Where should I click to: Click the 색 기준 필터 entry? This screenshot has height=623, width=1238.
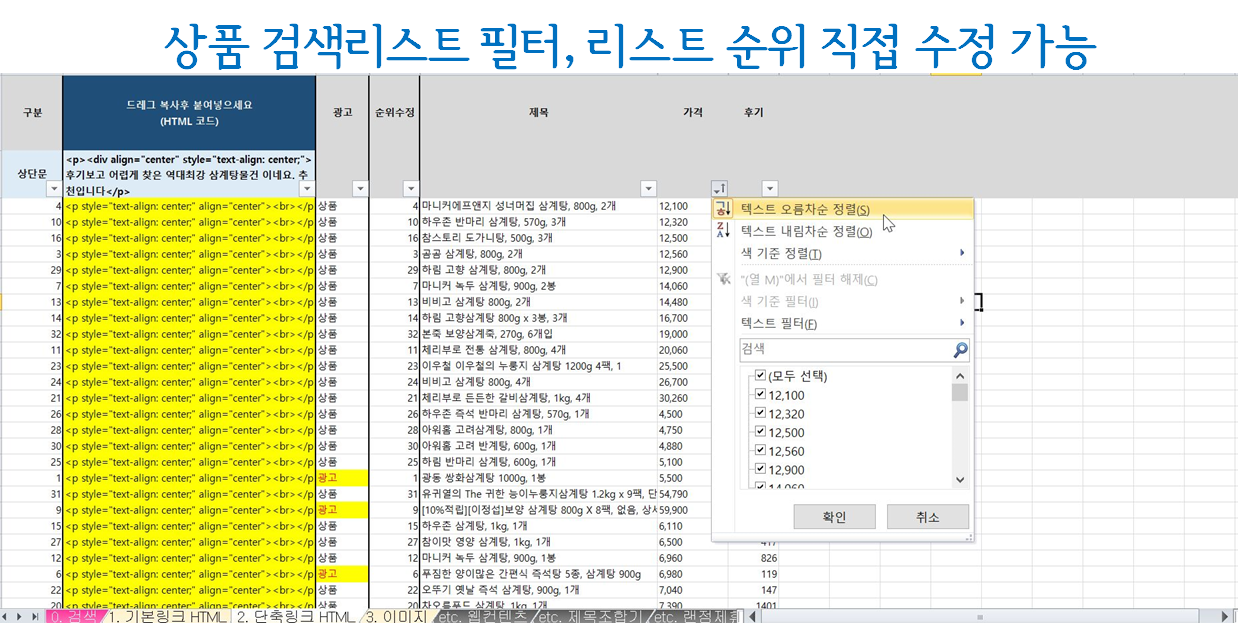[843, 301]
